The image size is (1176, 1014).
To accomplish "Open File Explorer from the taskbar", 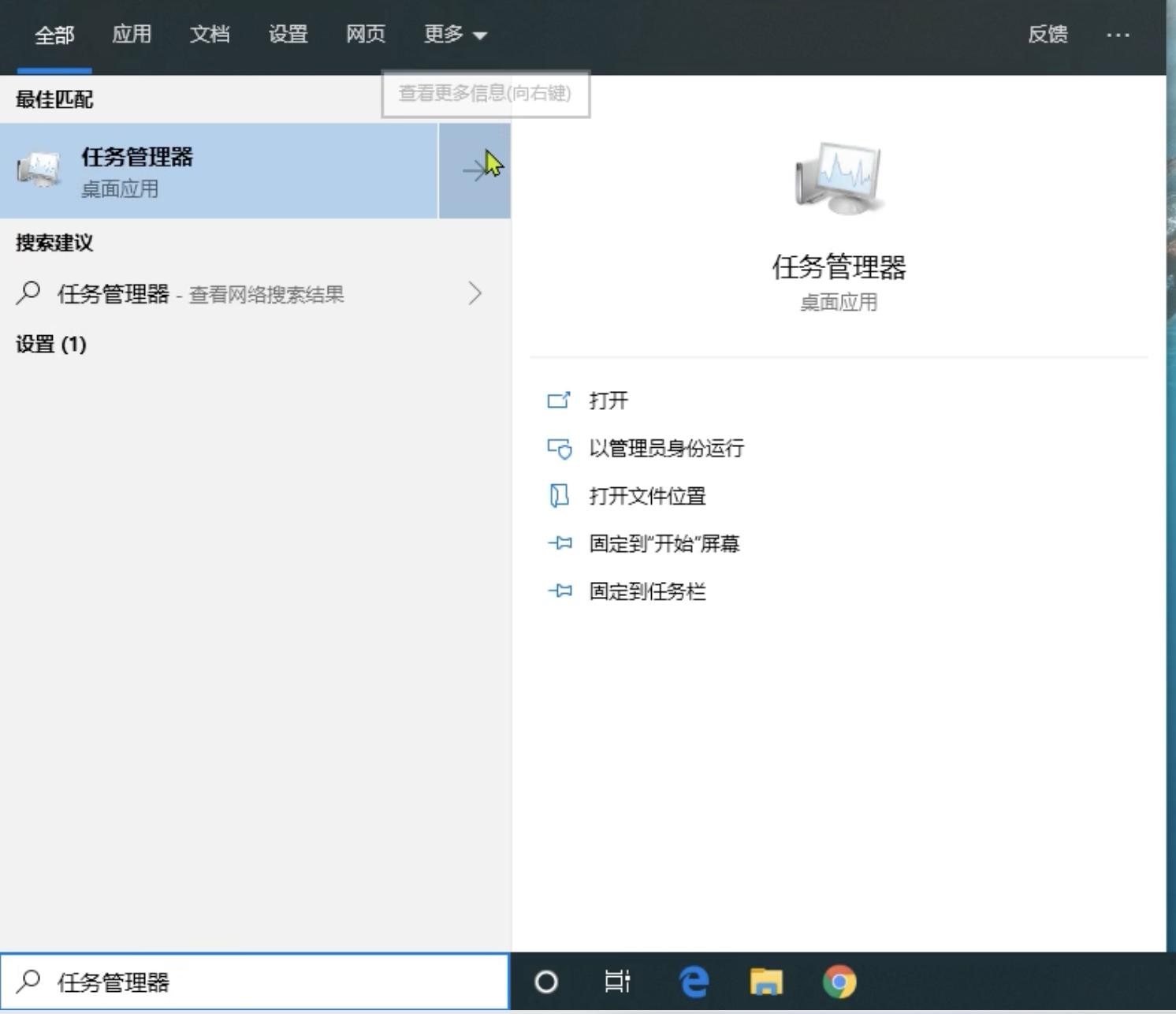I will pos(765,981).
